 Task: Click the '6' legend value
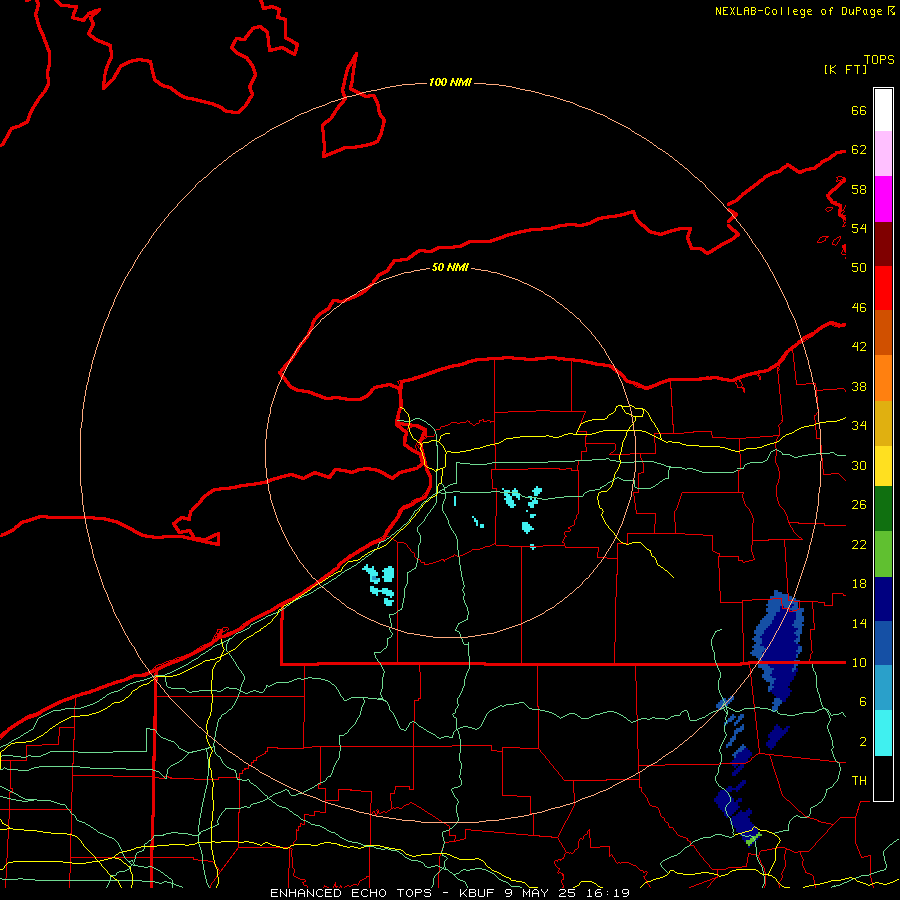[862, 701]
